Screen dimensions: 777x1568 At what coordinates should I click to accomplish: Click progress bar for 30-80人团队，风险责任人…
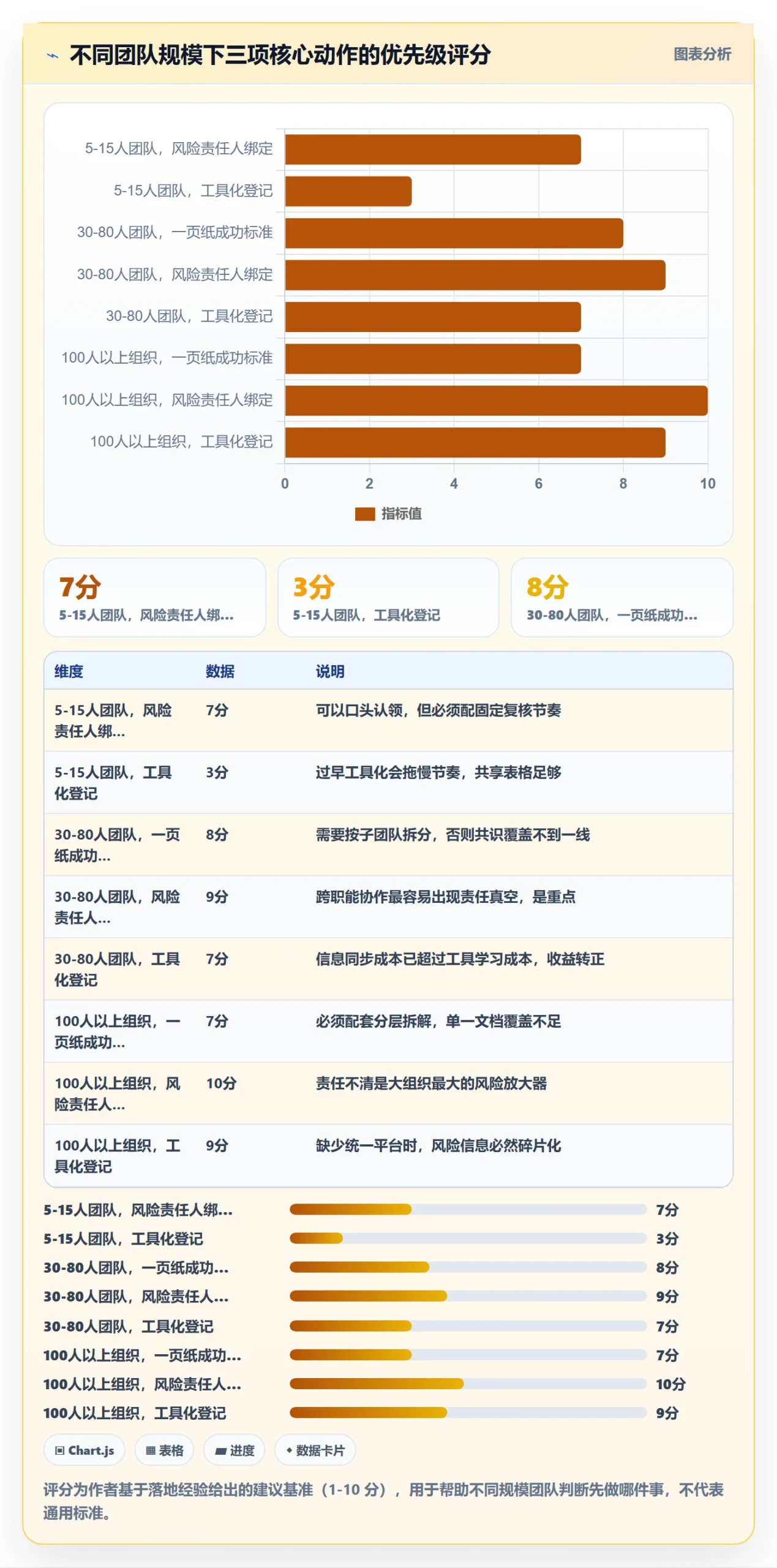point(468,1295)
